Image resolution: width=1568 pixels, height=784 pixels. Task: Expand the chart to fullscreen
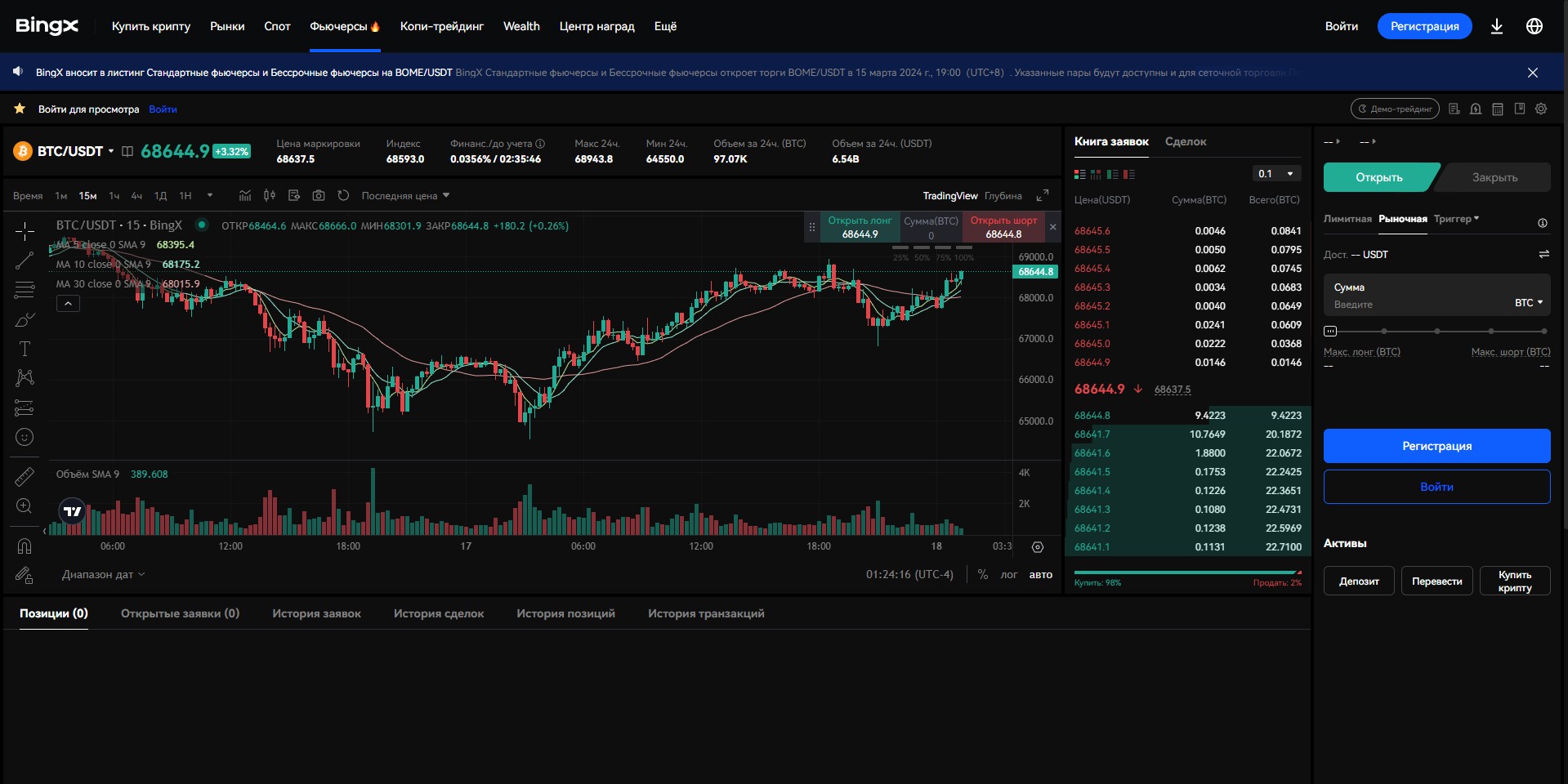(x=1043, y=196)
